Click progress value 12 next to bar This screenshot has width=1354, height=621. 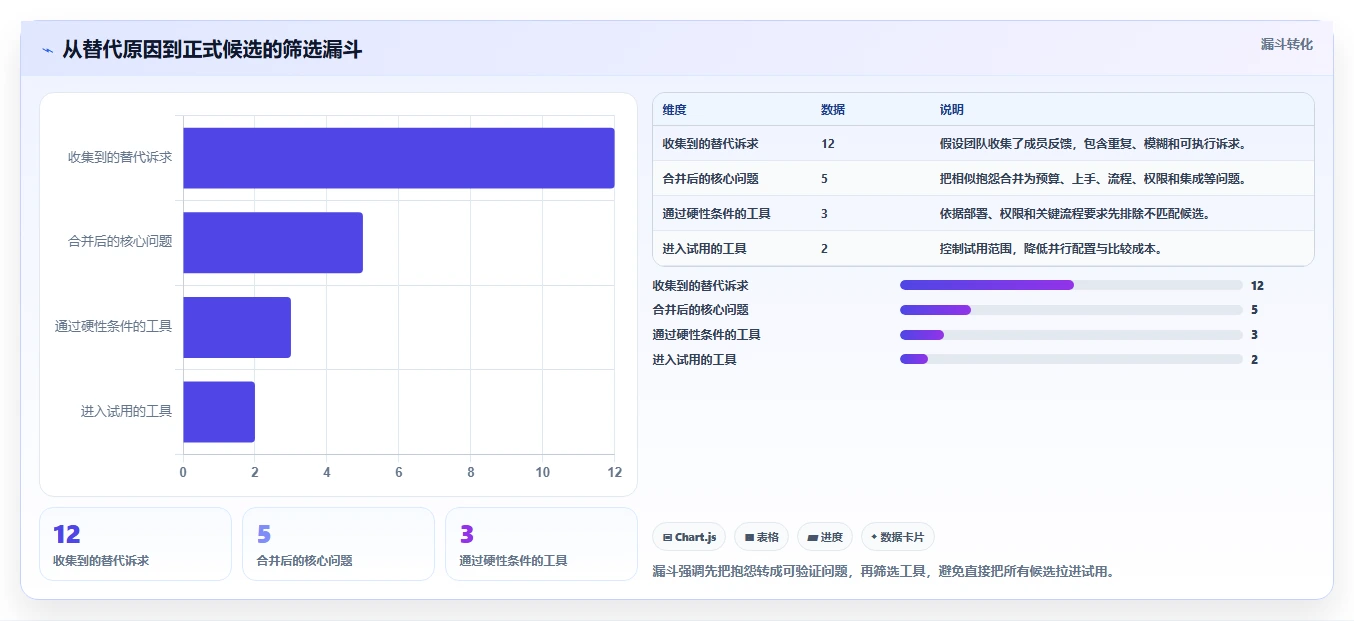tap(1257, 285)
